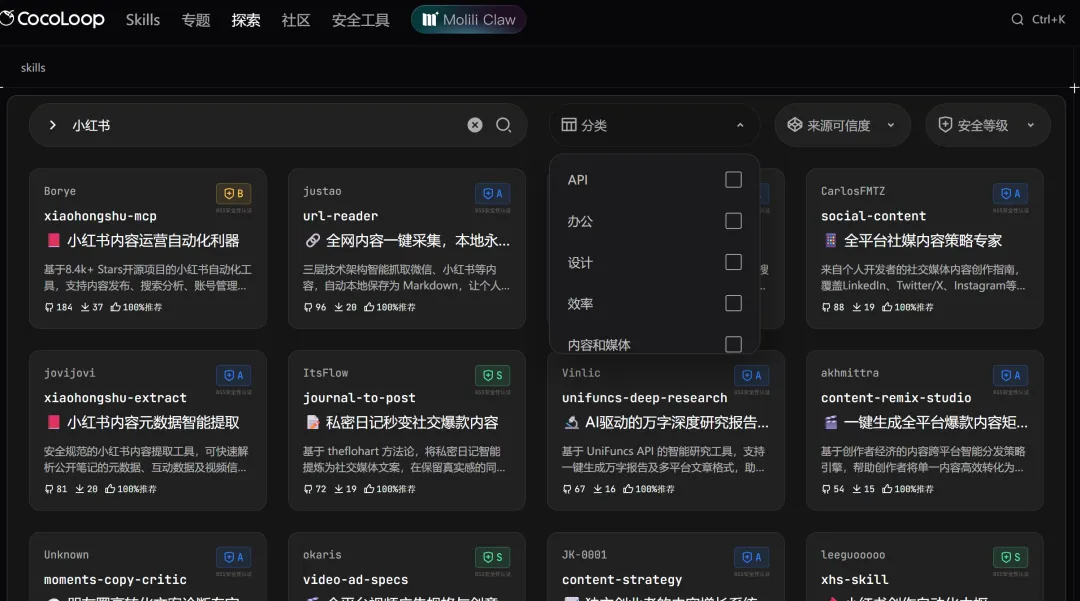This screenshot has width=1080, height=601.
Task: Click the video-ad-specs skill name
Action: pos(355,580)
